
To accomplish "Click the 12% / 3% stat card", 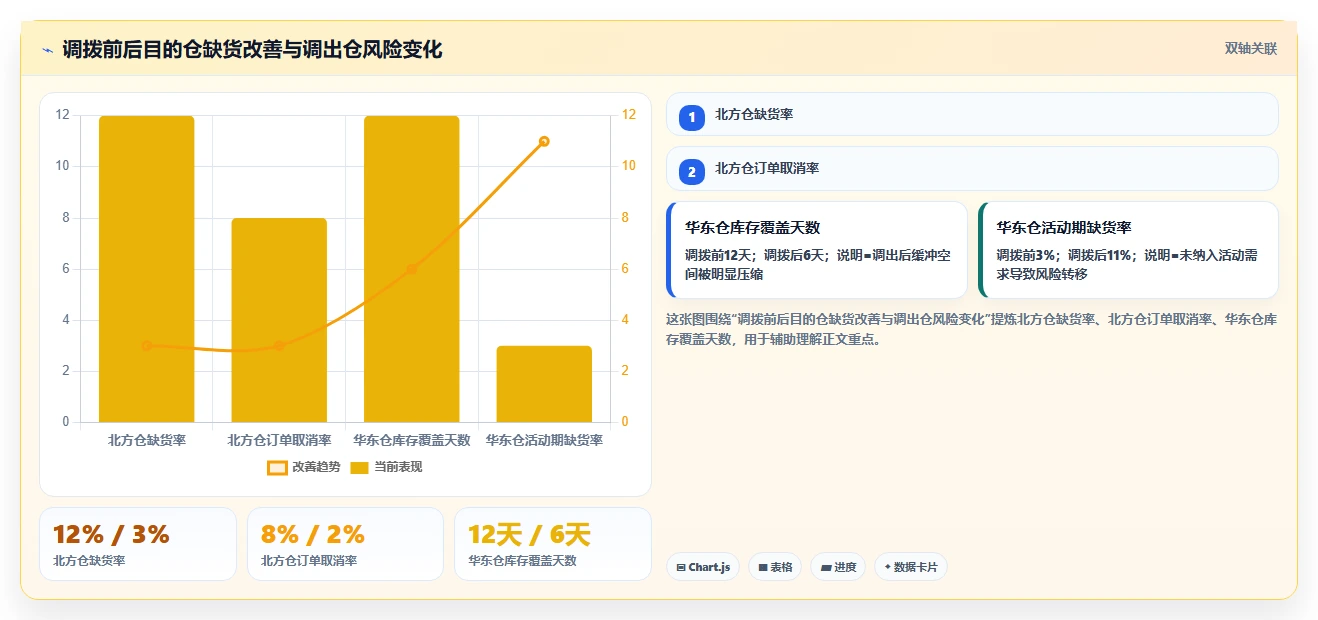I will pyautogui.click(x=138, y=544).
